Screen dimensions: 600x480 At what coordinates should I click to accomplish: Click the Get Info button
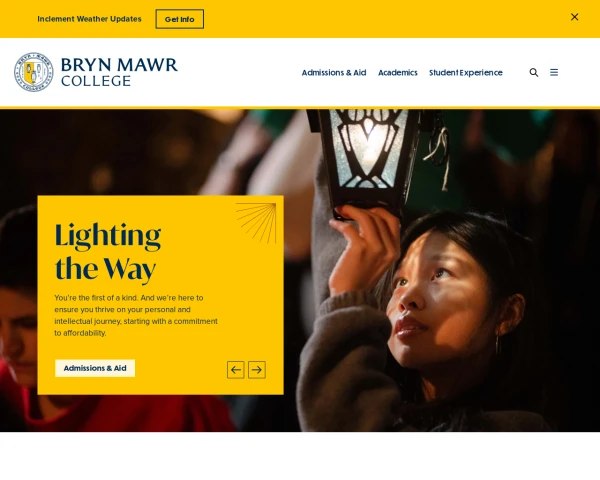point(179,19)
